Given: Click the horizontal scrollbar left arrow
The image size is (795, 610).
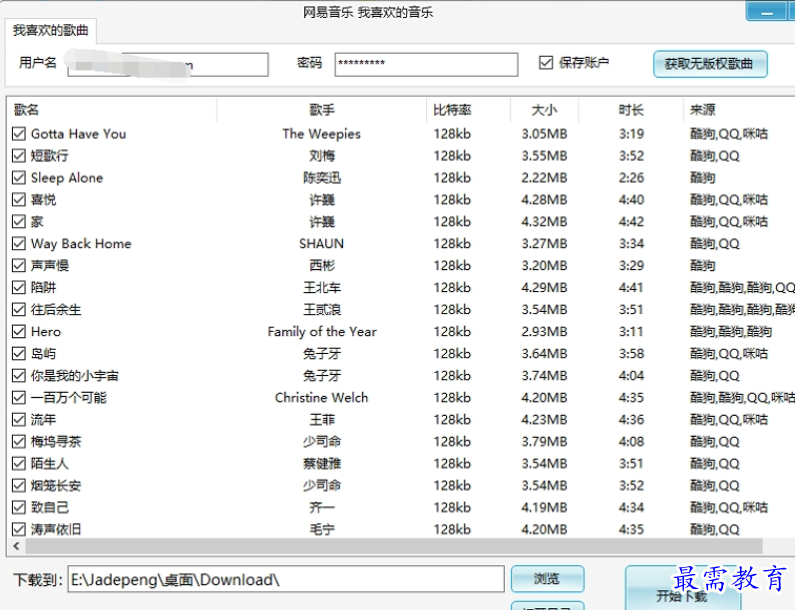Looking at the screenshot, I should (x=16, y=546).
